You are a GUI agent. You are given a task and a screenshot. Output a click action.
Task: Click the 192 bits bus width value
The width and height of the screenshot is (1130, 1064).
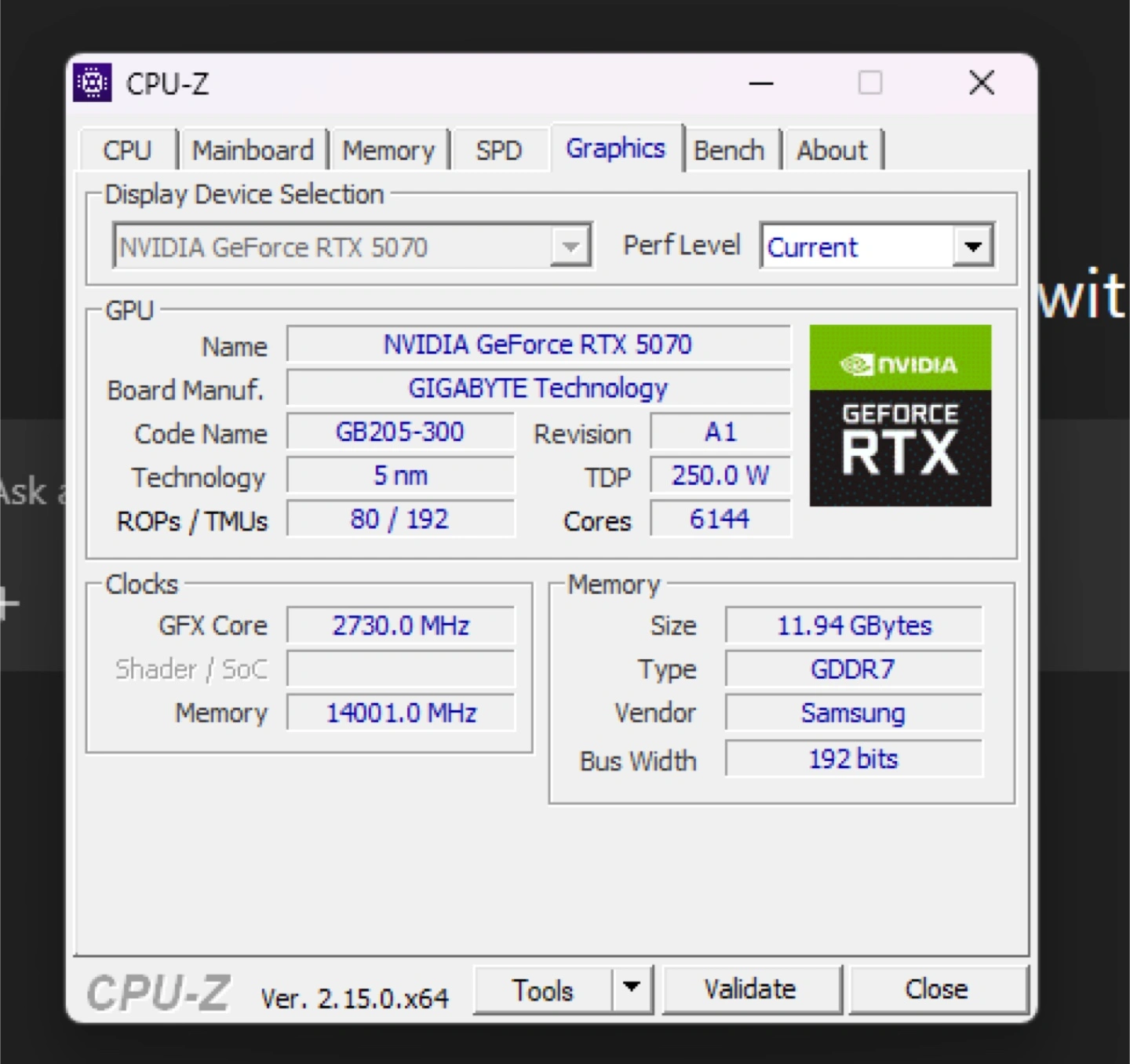pos(854,759)
